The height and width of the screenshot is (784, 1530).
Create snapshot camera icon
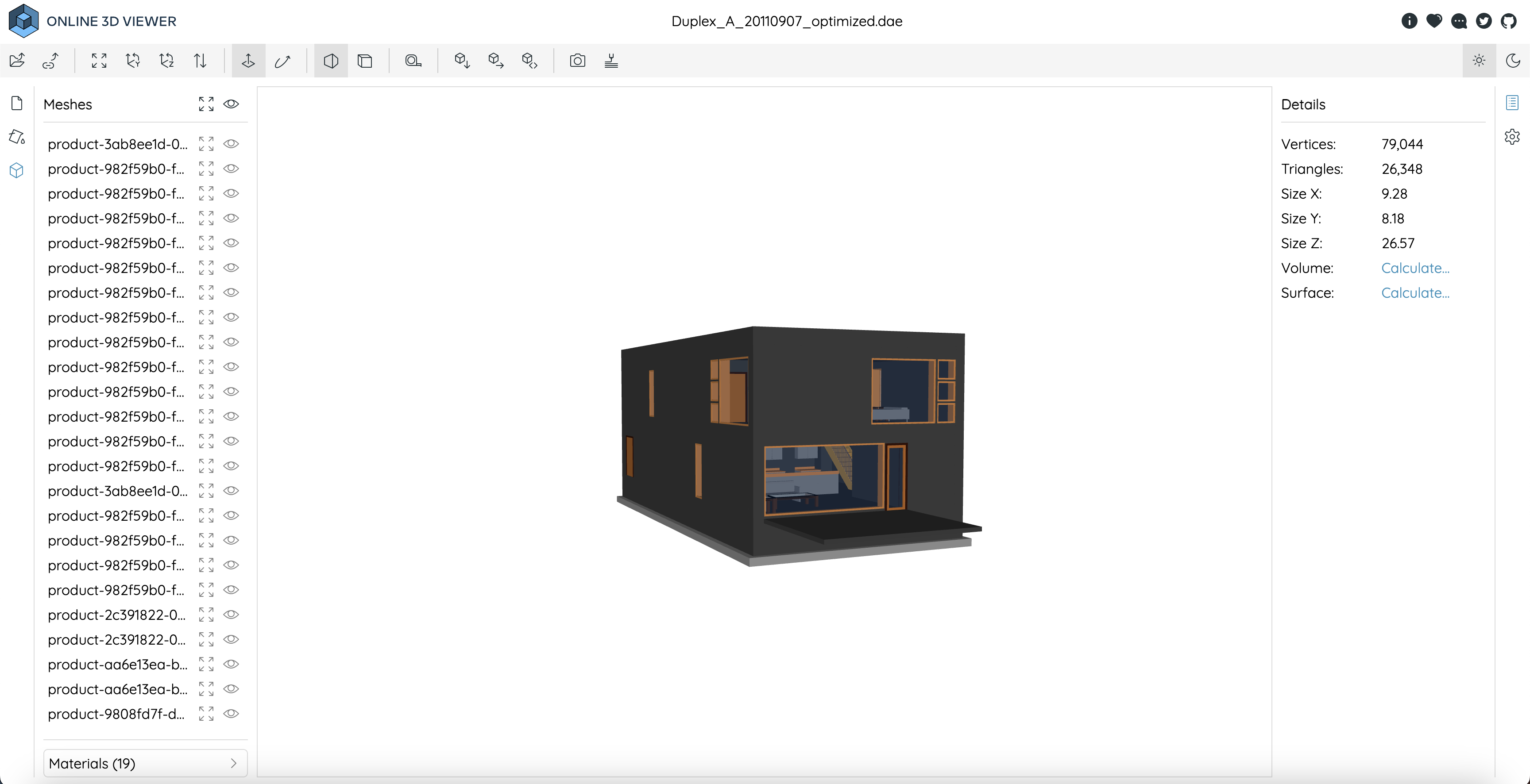tap(577, 61)
